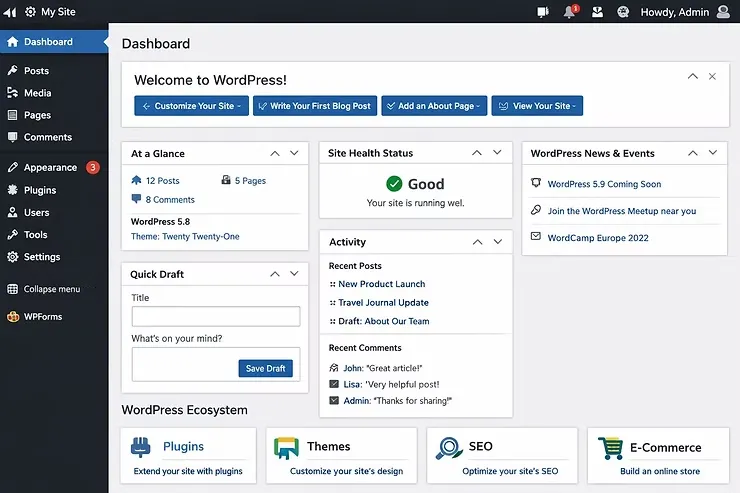The image size is (740, 493).
Task: Move Quick Draft widget down
Action: (x=294, y=274)
